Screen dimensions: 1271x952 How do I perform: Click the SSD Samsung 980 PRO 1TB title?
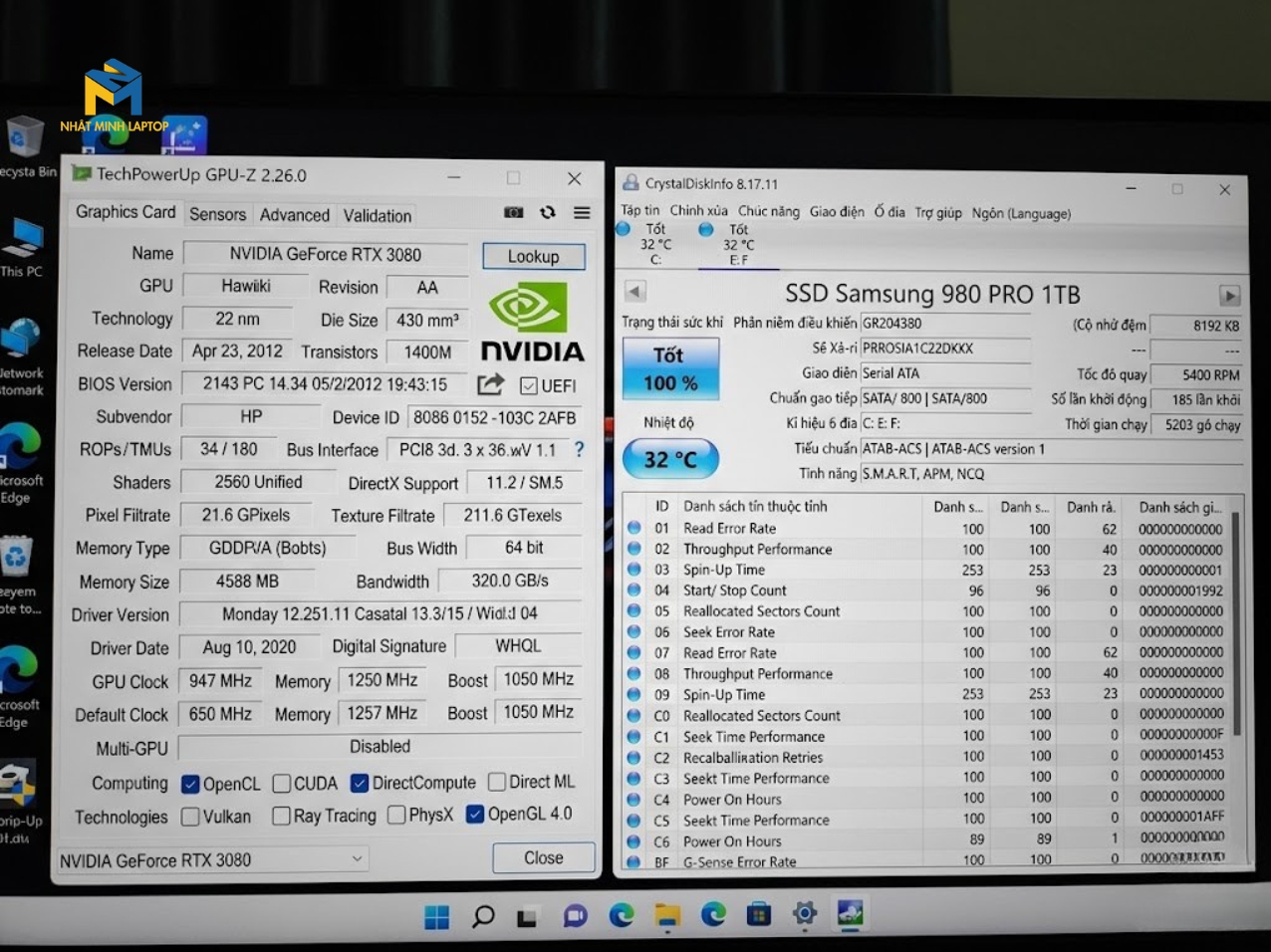[x=931, y=294]
